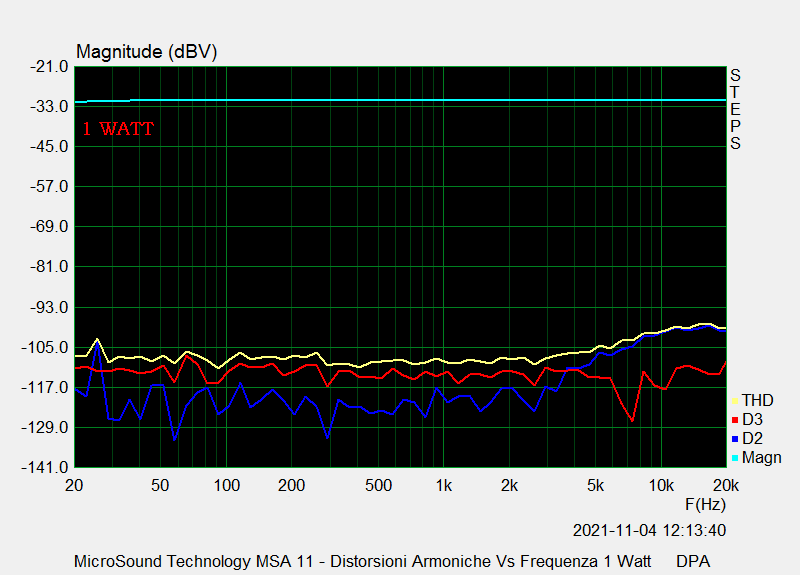Click the 50 frequency axis label
The height and width of the screenshot is (575, 800).
pos(160,485)
